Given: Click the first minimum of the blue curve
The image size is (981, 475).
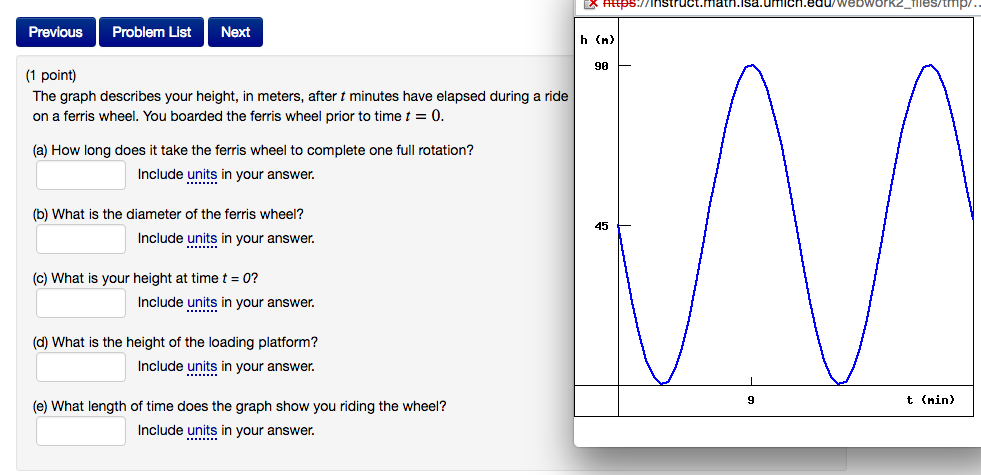Looking at the screenshot, I should click(663, 383).
